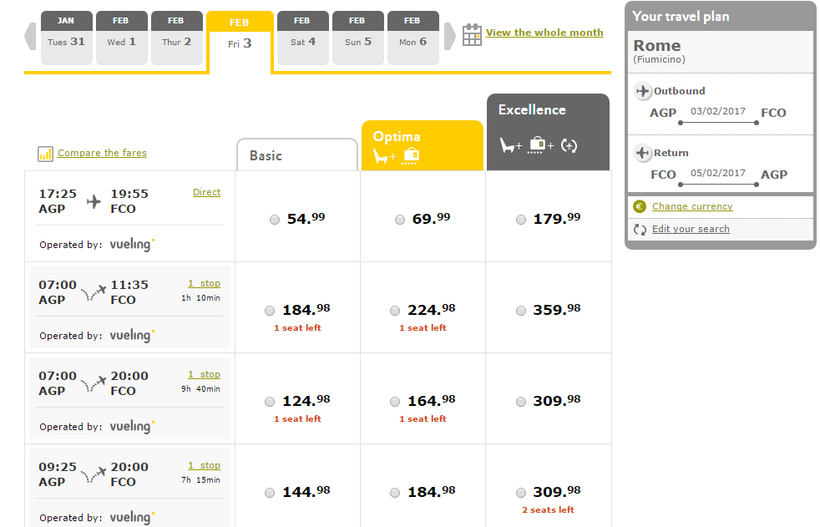Viewport: 820px width, 527px height.
Task: Pick the 124.98 Basic fare with 9h 40min stop
Action: click(x=270, y=401)
